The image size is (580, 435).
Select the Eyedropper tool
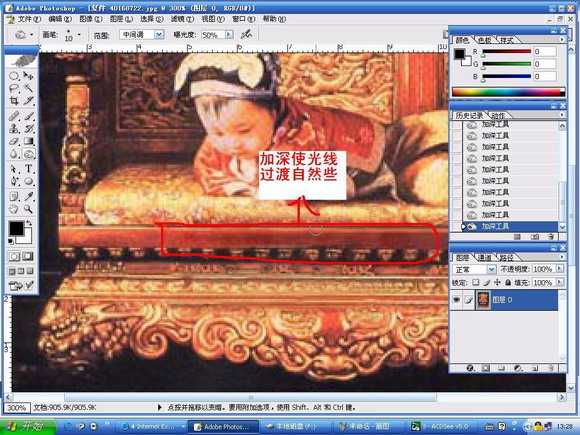point(28,196)
